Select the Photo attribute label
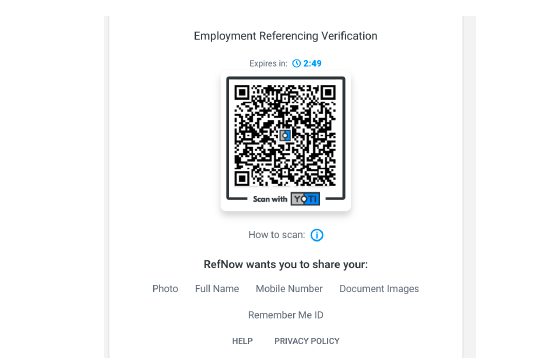This screenshot has height=362, width=549. coord(165,289)
